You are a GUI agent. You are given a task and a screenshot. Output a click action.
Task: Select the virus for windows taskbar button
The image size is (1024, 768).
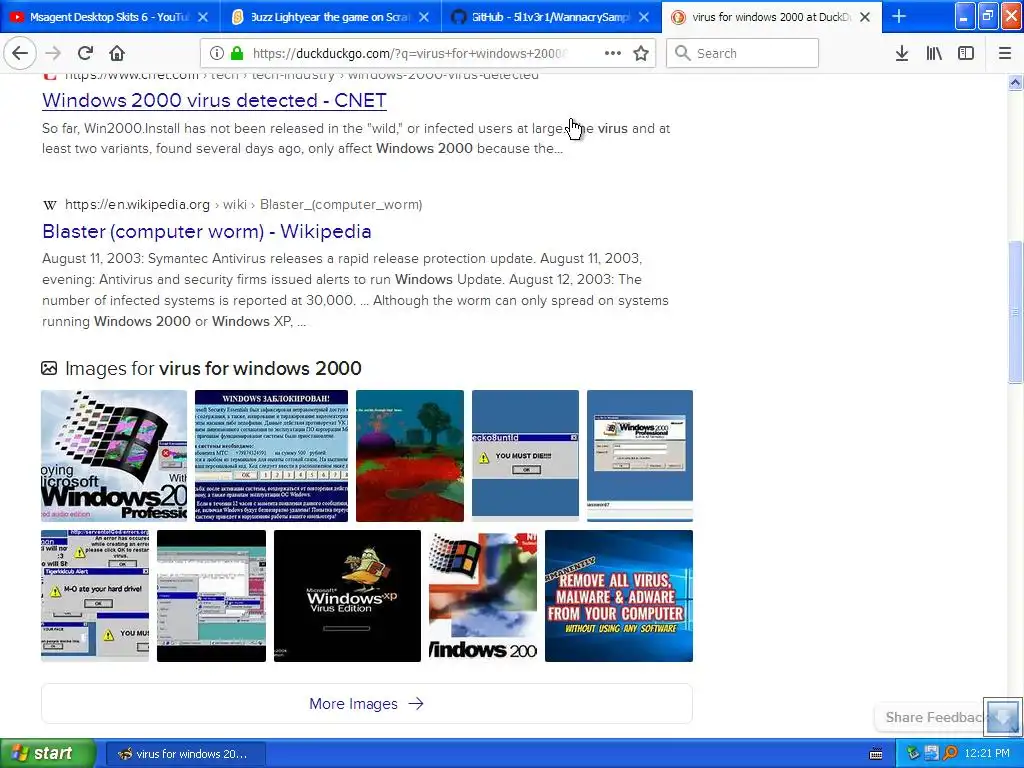click(x=185, y=754)
